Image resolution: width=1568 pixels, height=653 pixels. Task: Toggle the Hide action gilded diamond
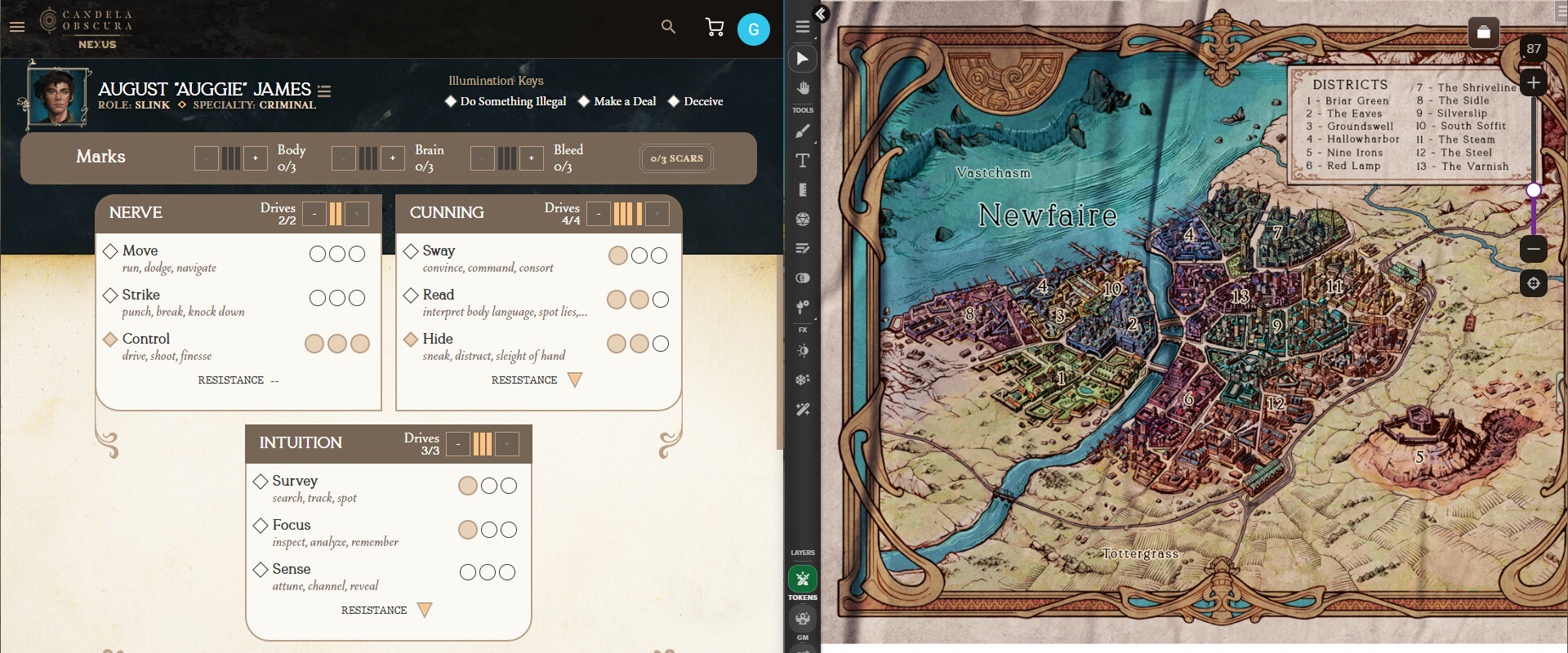[x=411, y=339]
